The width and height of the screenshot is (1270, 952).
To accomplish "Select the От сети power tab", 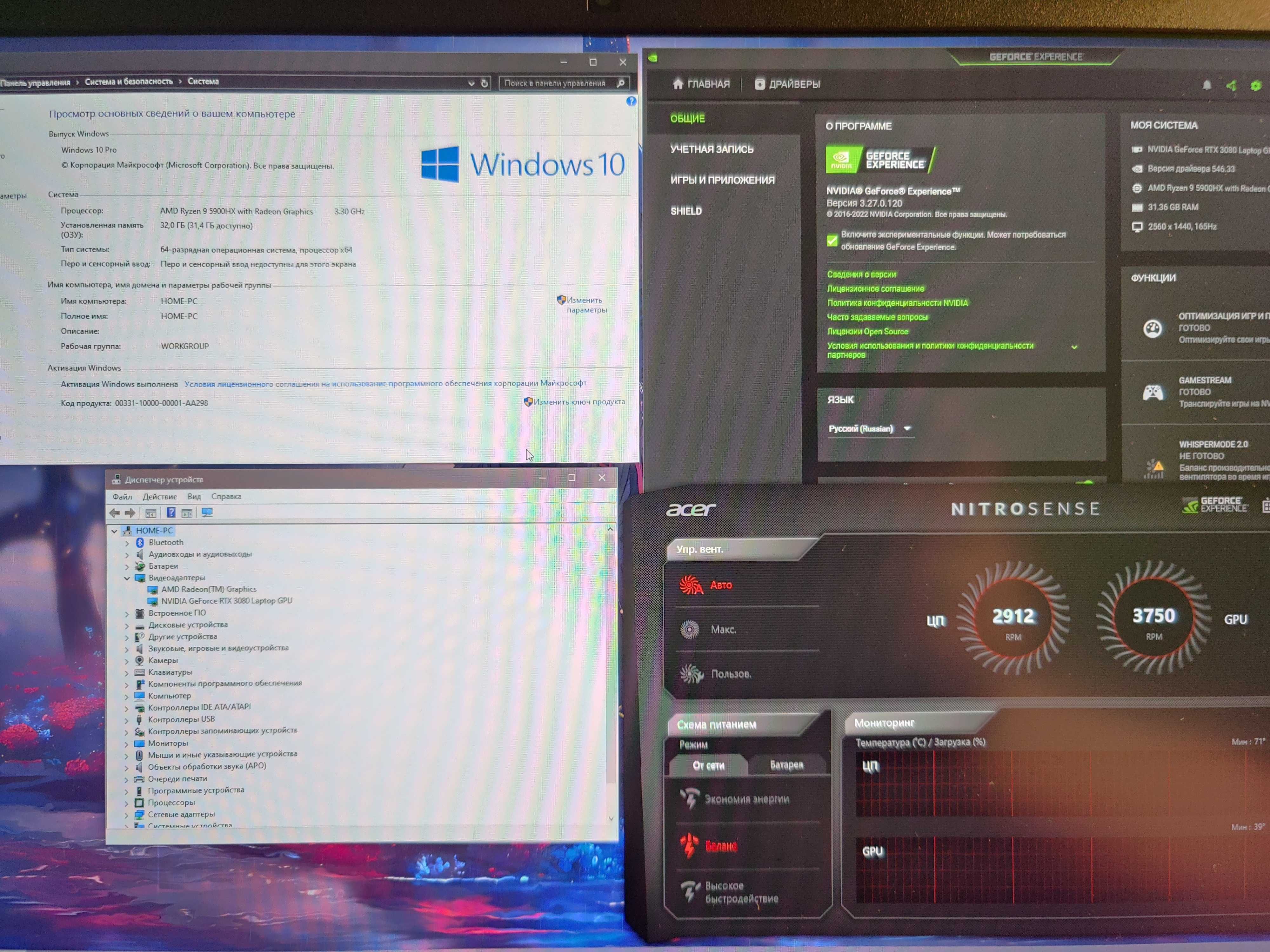I will coord(708,765).
